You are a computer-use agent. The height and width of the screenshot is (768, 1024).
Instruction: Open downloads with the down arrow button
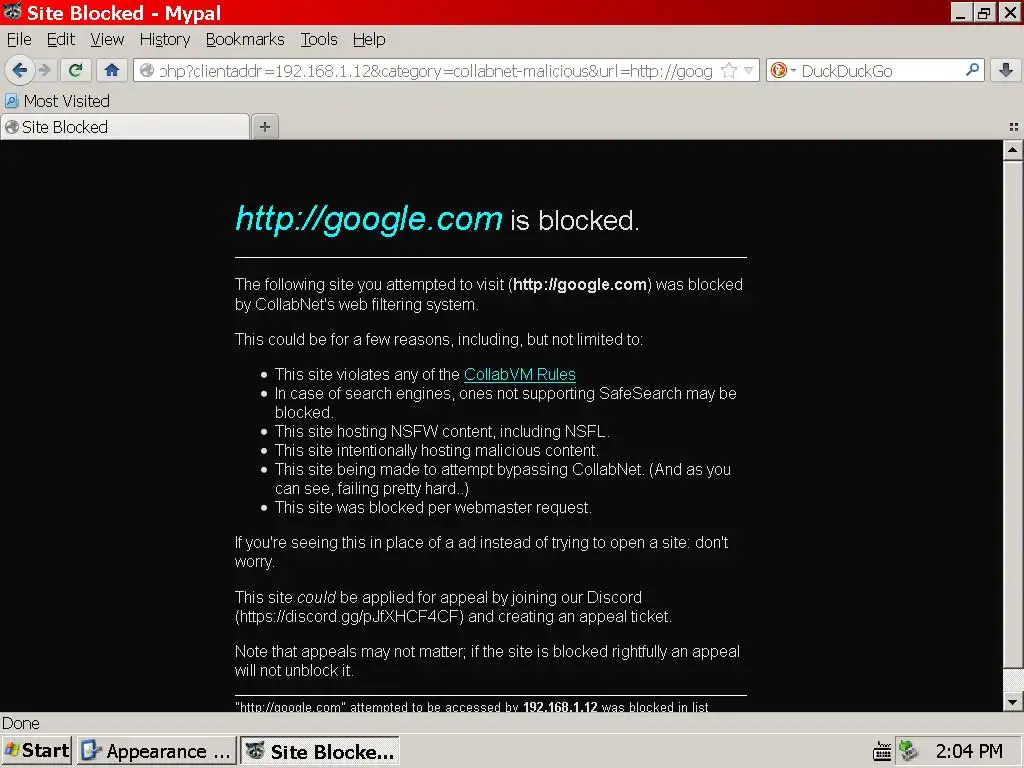tap(1006, 70)
